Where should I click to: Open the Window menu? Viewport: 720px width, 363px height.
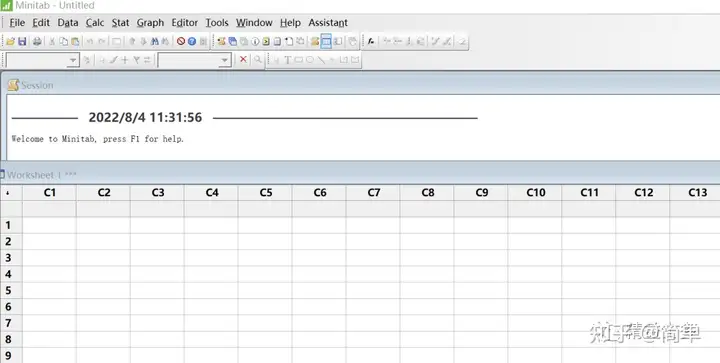tap(254, 22)
